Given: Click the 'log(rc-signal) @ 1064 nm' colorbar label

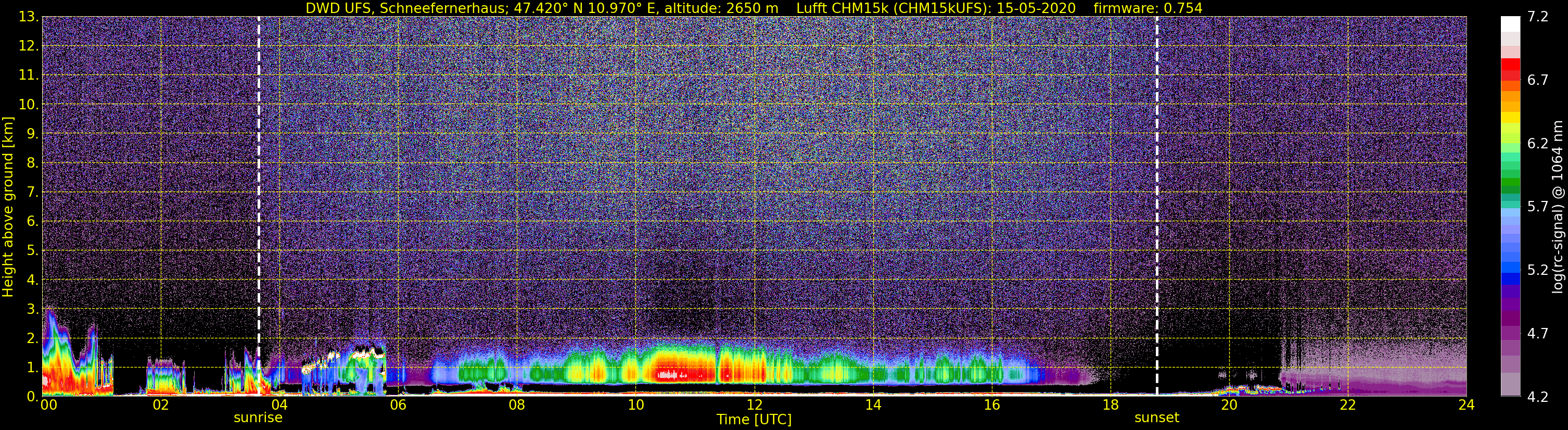Looking at the screenshot, I should [1557, 207].
